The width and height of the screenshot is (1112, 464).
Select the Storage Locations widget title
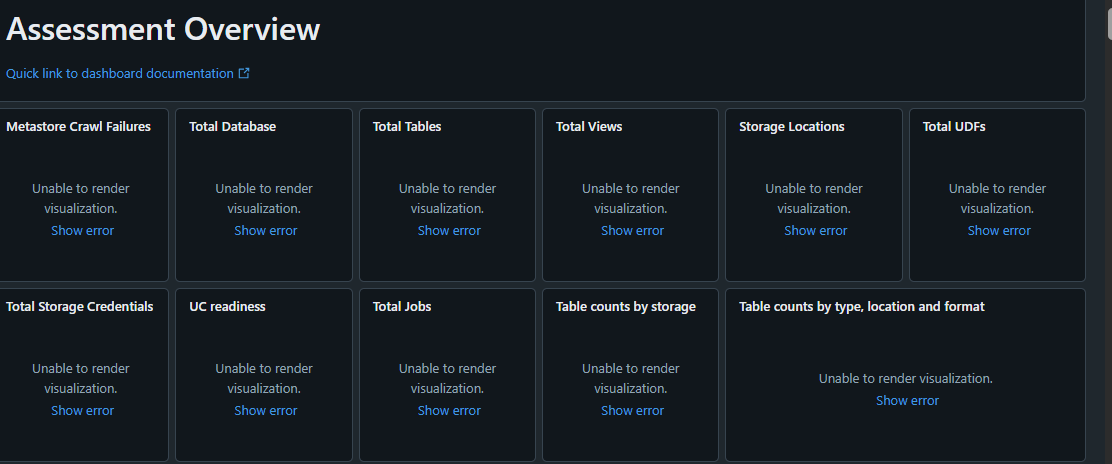click(791, 127)
